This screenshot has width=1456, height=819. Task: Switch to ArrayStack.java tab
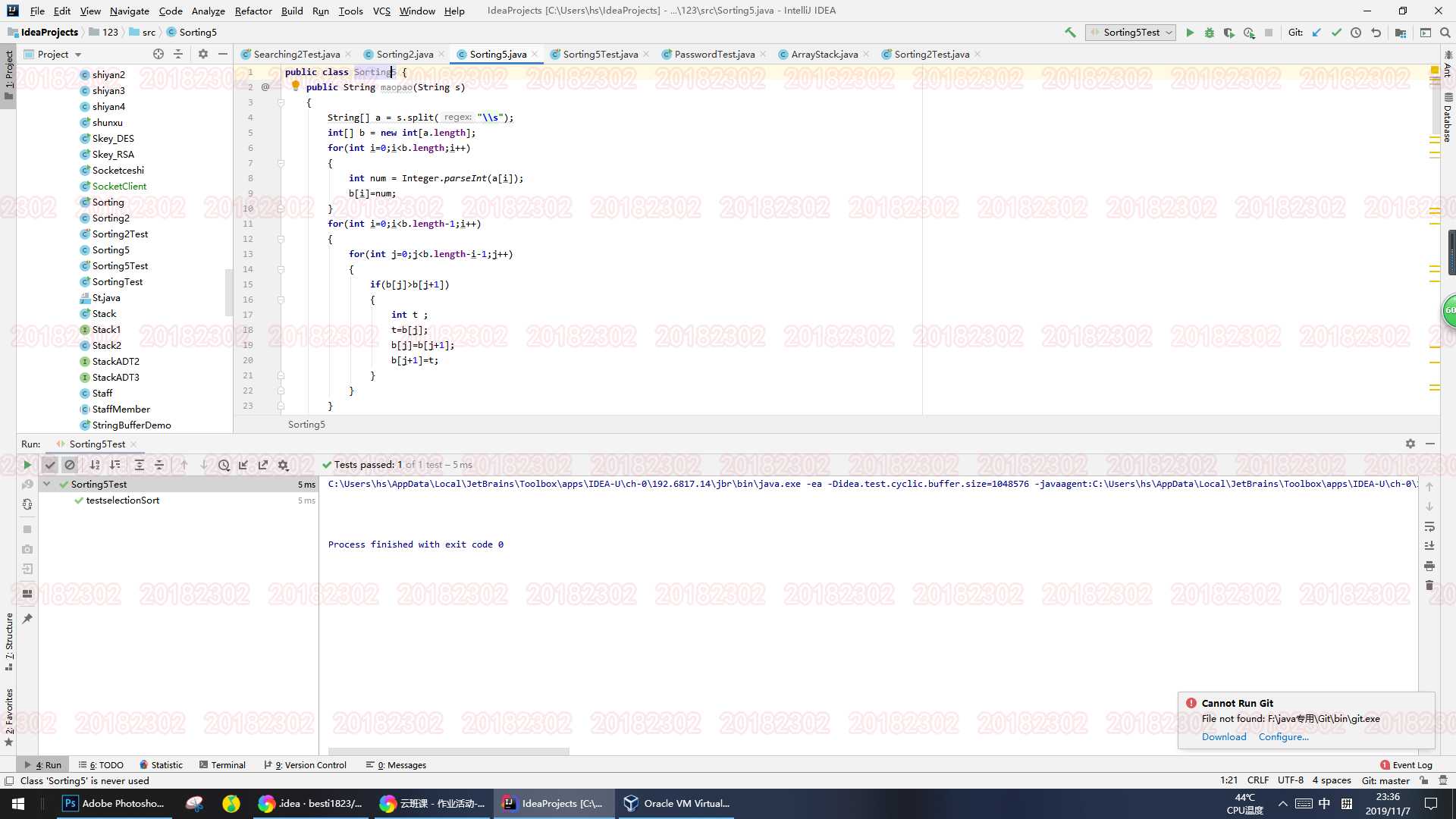pos(824,54)
